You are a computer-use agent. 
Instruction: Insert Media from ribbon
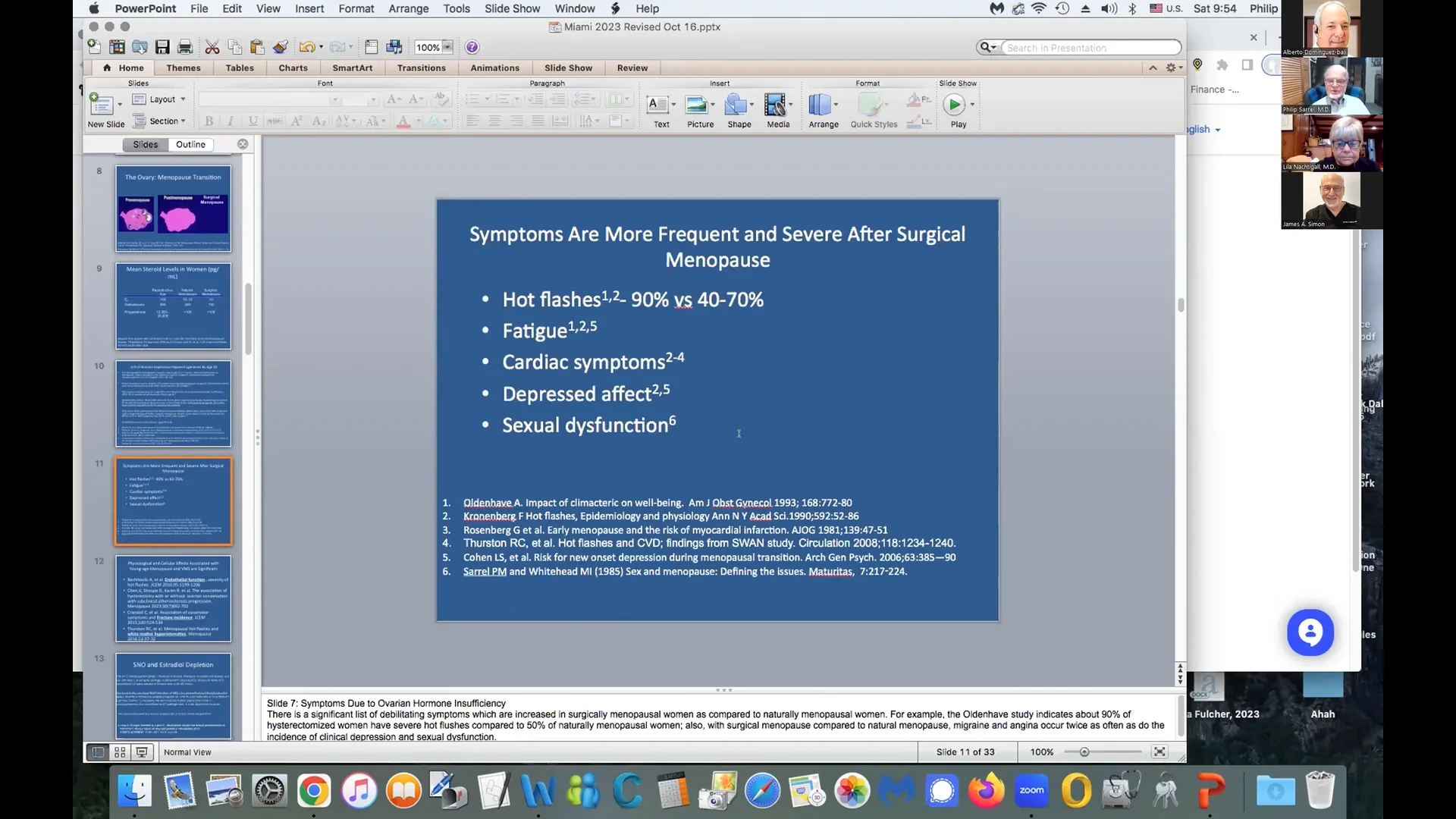[x=778, y=110]
